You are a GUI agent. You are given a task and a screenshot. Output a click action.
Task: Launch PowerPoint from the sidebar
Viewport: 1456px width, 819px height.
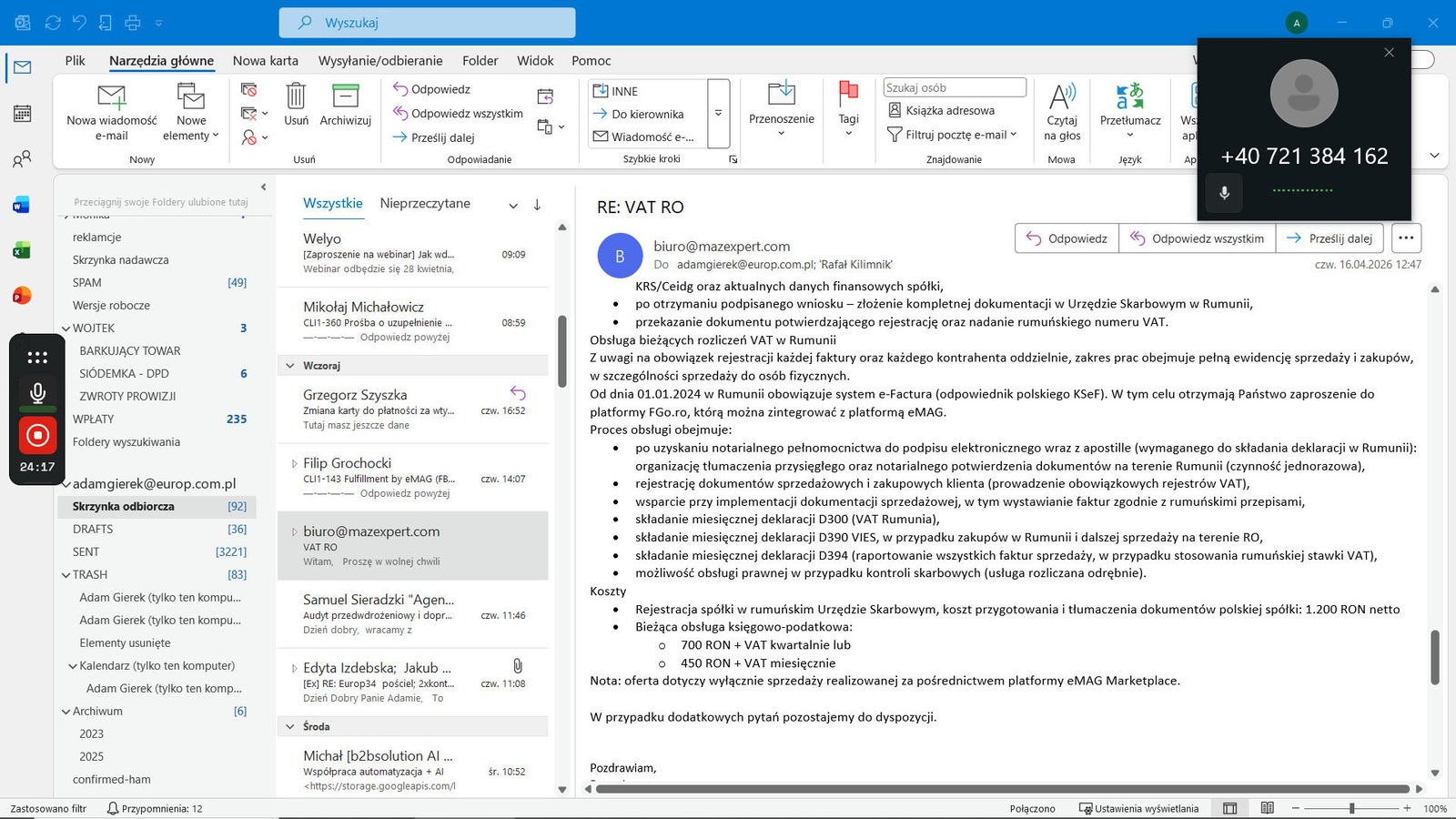(22, 296)
